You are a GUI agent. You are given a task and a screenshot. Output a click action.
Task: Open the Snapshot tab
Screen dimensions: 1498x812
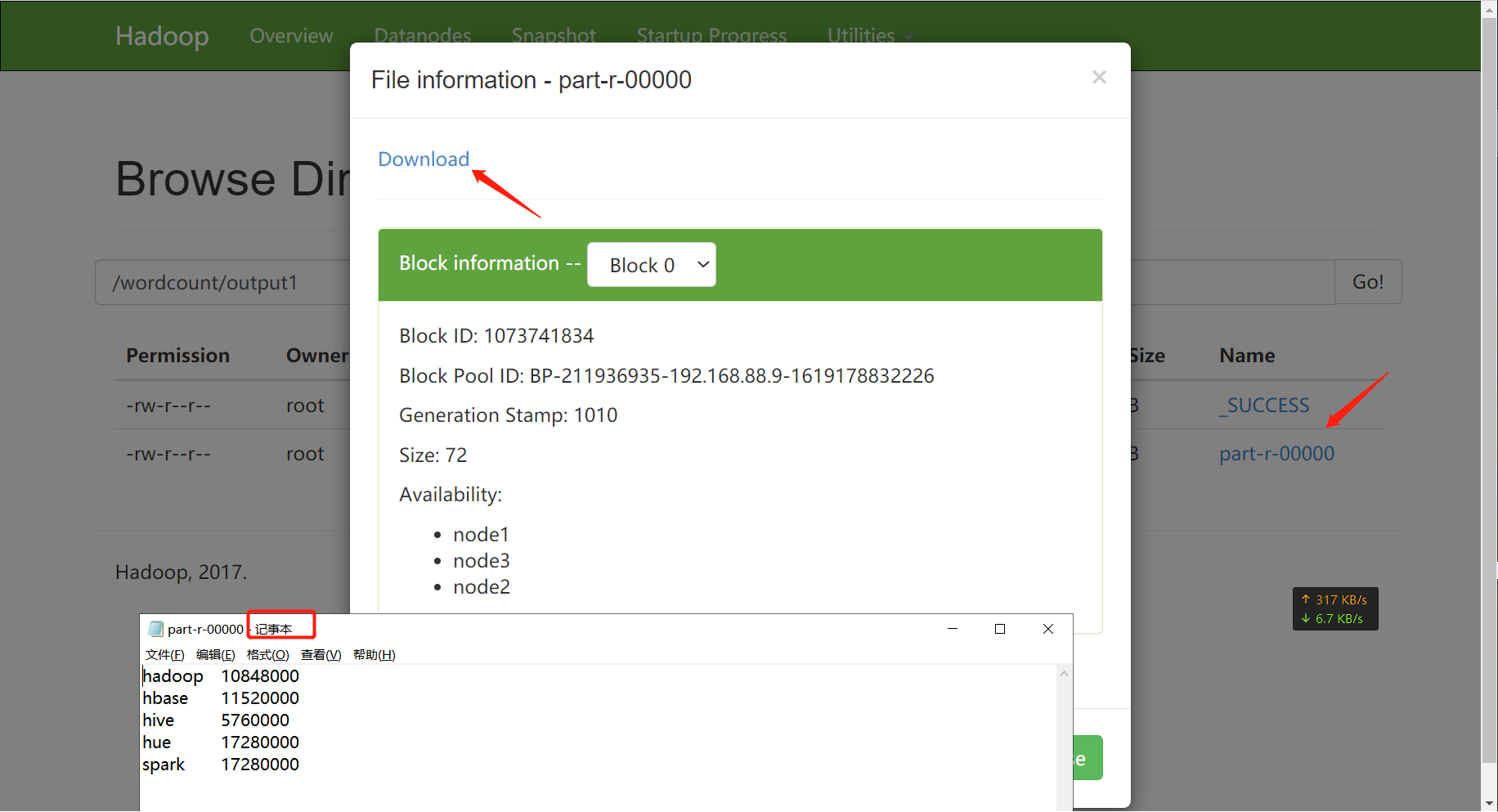tap(554, 36)
